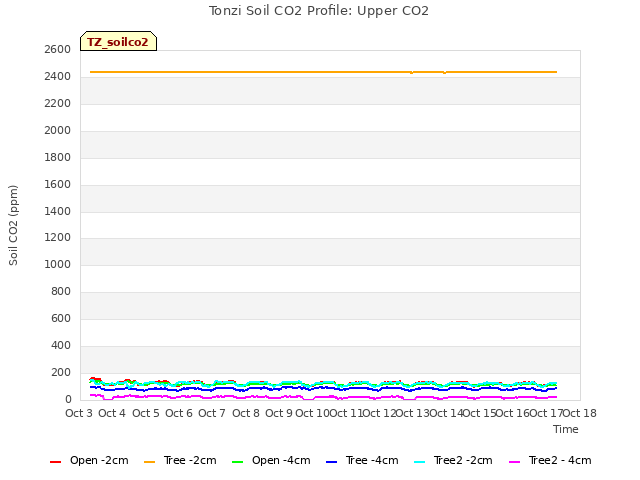The width and height of the screenshot is (640, 480).
Task: Click the 'Oct 17' x-axis date label
Action: click(547, 413)
